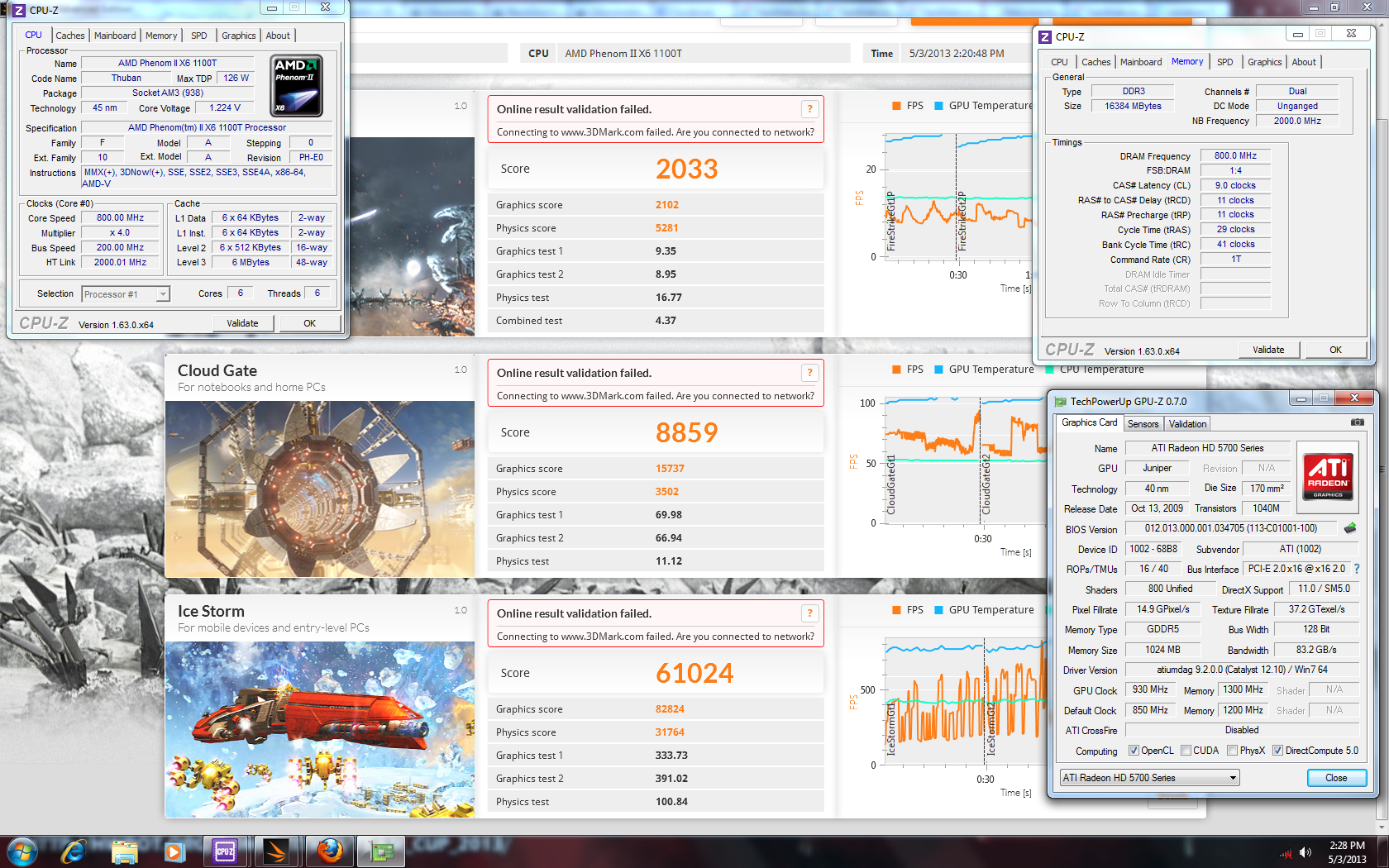Click the GPU-Z title bar app icon
The width and height of the screenshot is (1389, 868).
[x=1060, y=402]
